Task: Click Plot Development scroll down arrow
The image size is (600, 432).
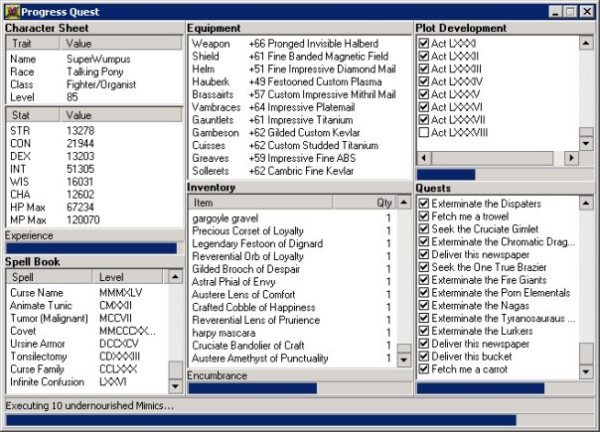Action: pos(586,143)
